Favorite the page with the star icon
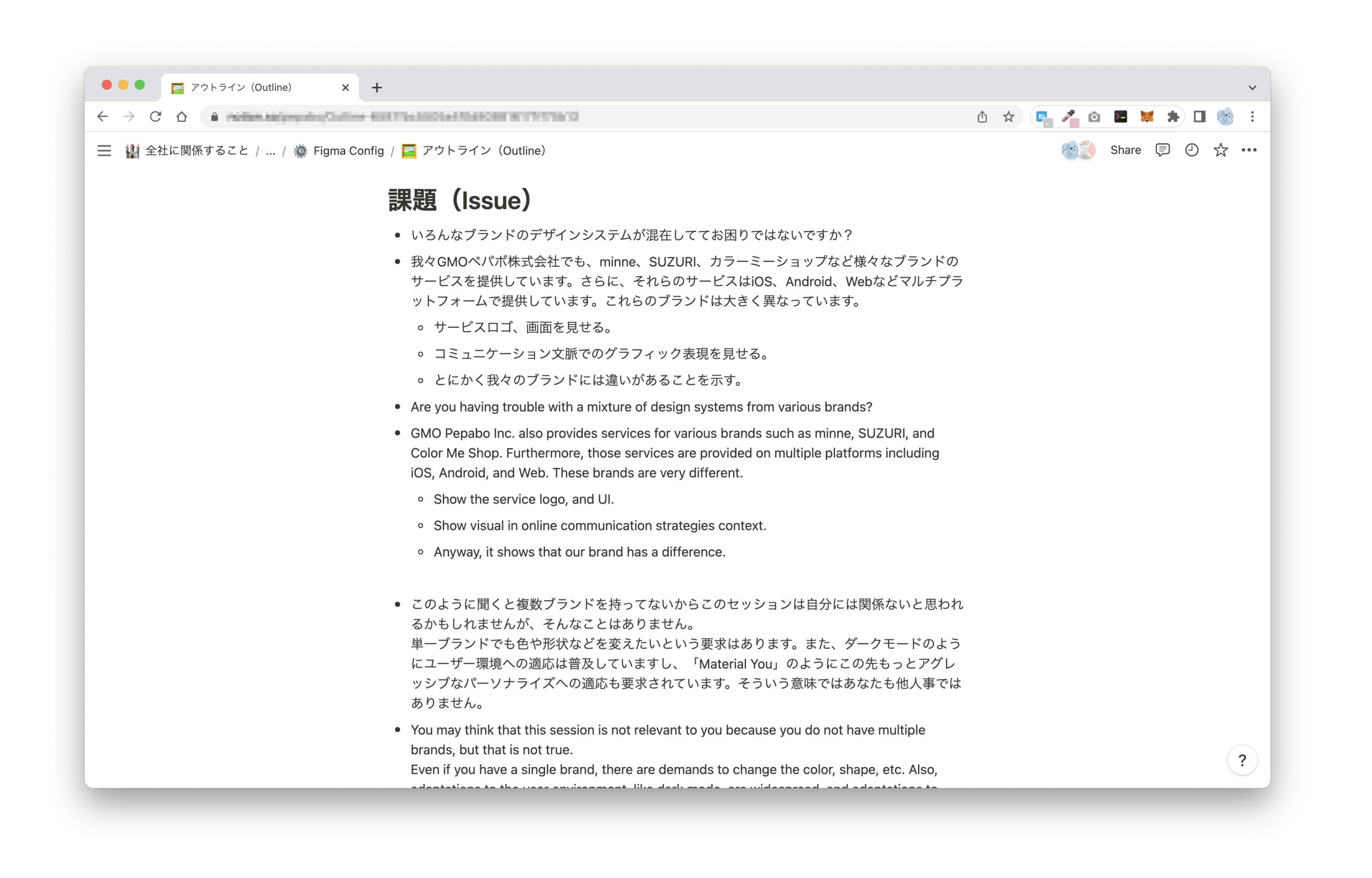Screen dimensions: 1372x878 [x=1221, y=150]
